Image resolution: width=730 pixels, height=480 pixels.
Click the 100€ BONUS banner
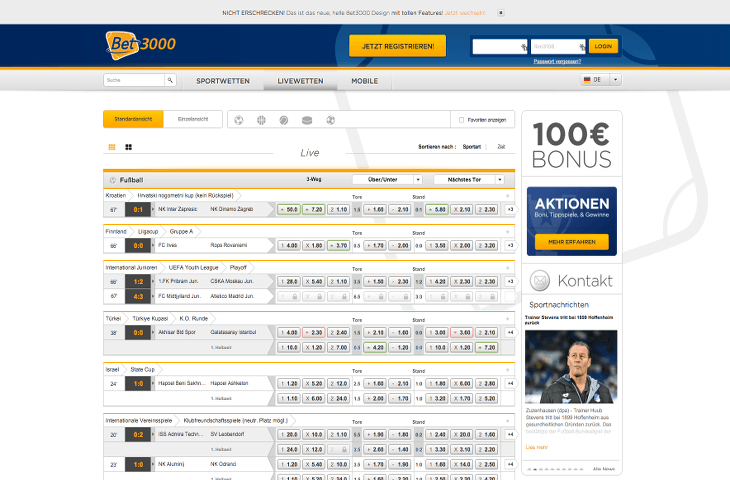572,145
